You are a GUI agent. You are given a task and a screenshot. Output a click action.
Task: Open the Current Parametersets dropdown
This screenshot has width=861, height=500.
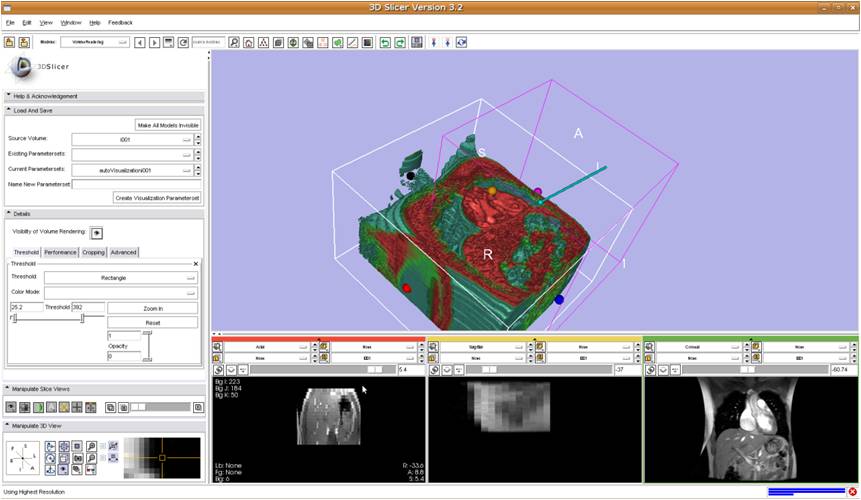pos(132,171)
